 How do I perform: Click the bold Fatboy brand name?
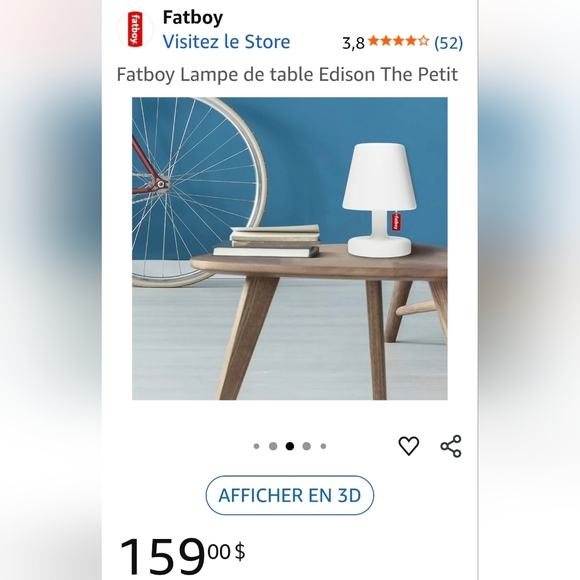click(193, 17)
